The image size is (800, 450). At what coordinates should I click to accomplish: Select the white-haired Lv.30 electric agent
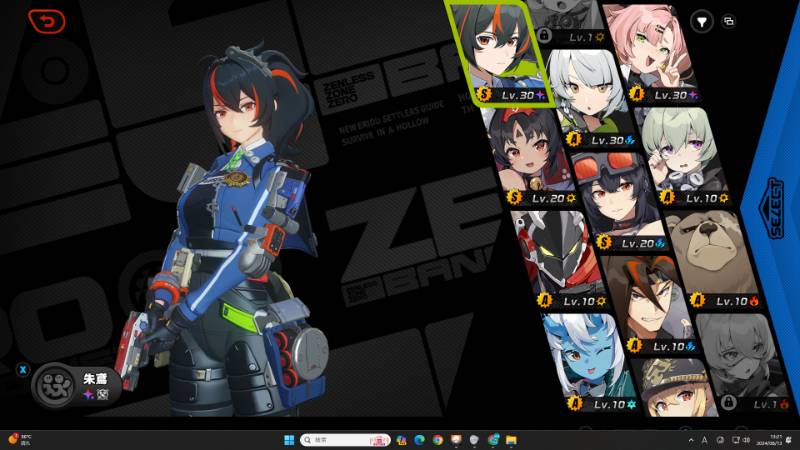click(590, 98)
